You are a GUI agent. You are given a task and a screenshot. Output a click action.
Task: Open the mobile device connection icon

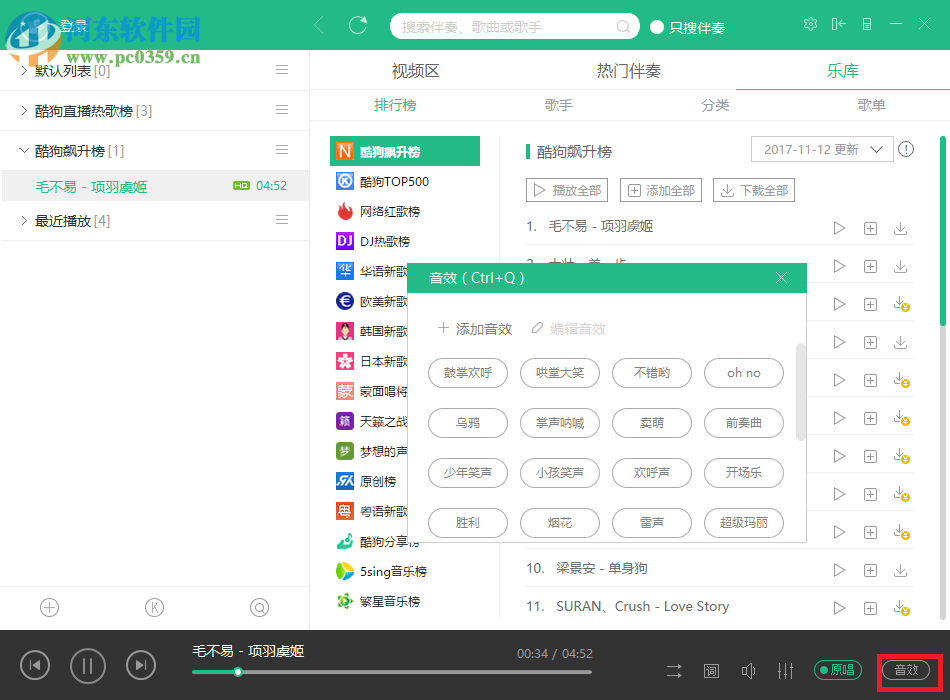[866, 23]
